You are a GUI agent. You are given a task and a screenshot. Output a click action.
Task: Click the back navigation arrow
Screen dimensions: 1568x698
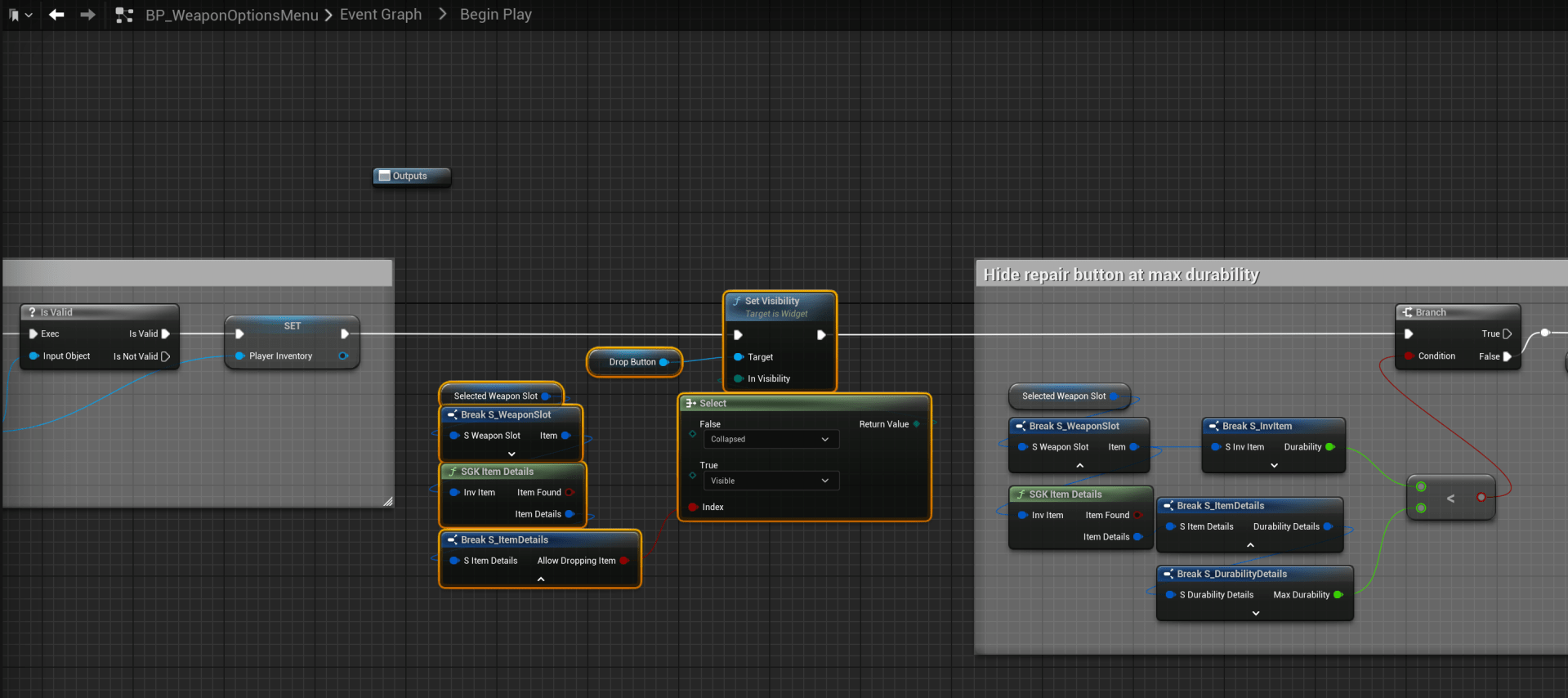(56, 15)
